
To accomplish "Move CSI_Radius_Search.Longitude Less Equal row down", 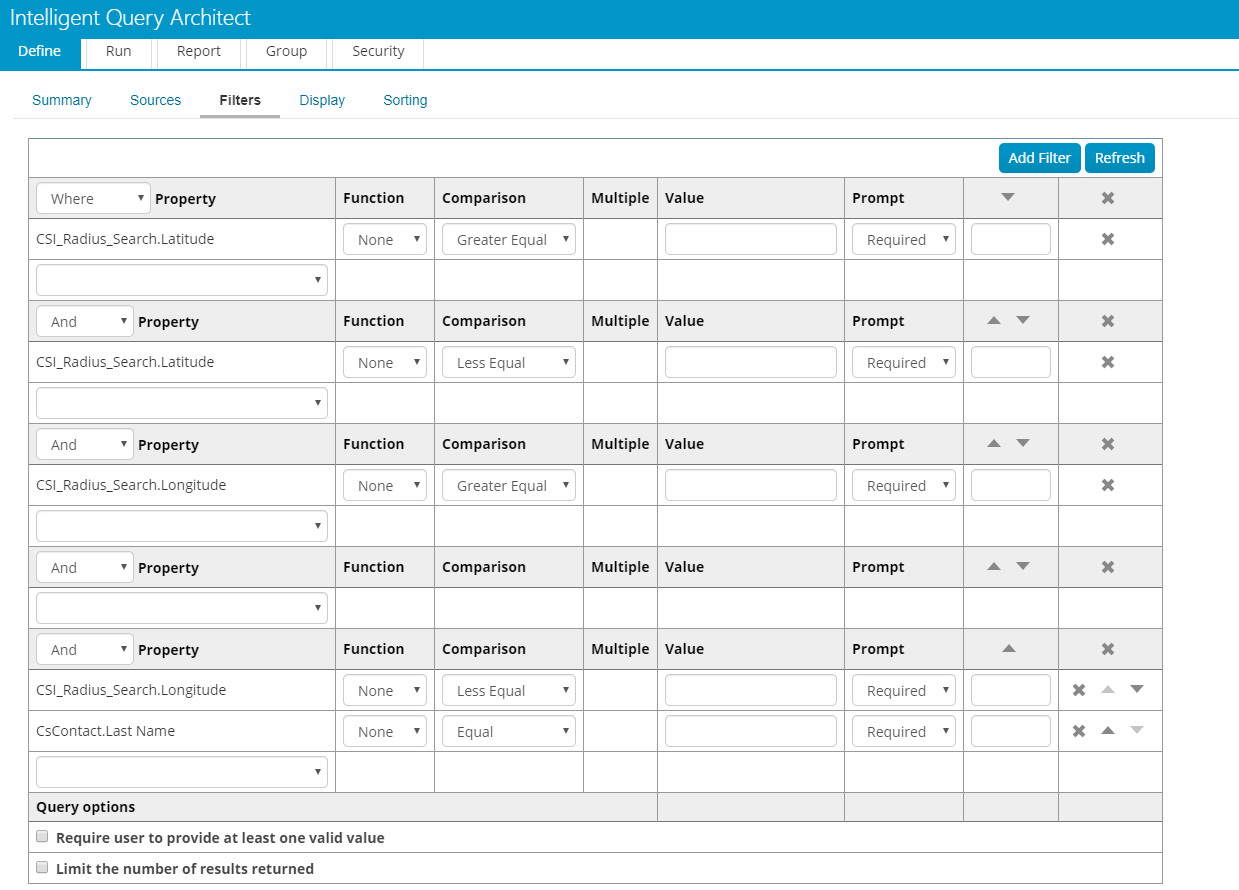I will coord(1136,689).
